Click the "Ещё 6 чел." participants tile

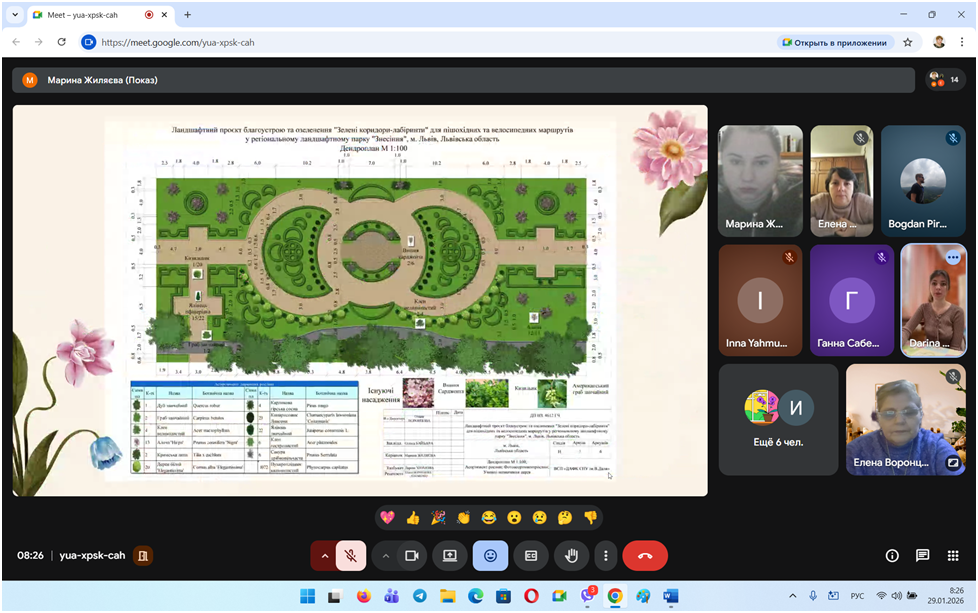[x=778, y=419]
